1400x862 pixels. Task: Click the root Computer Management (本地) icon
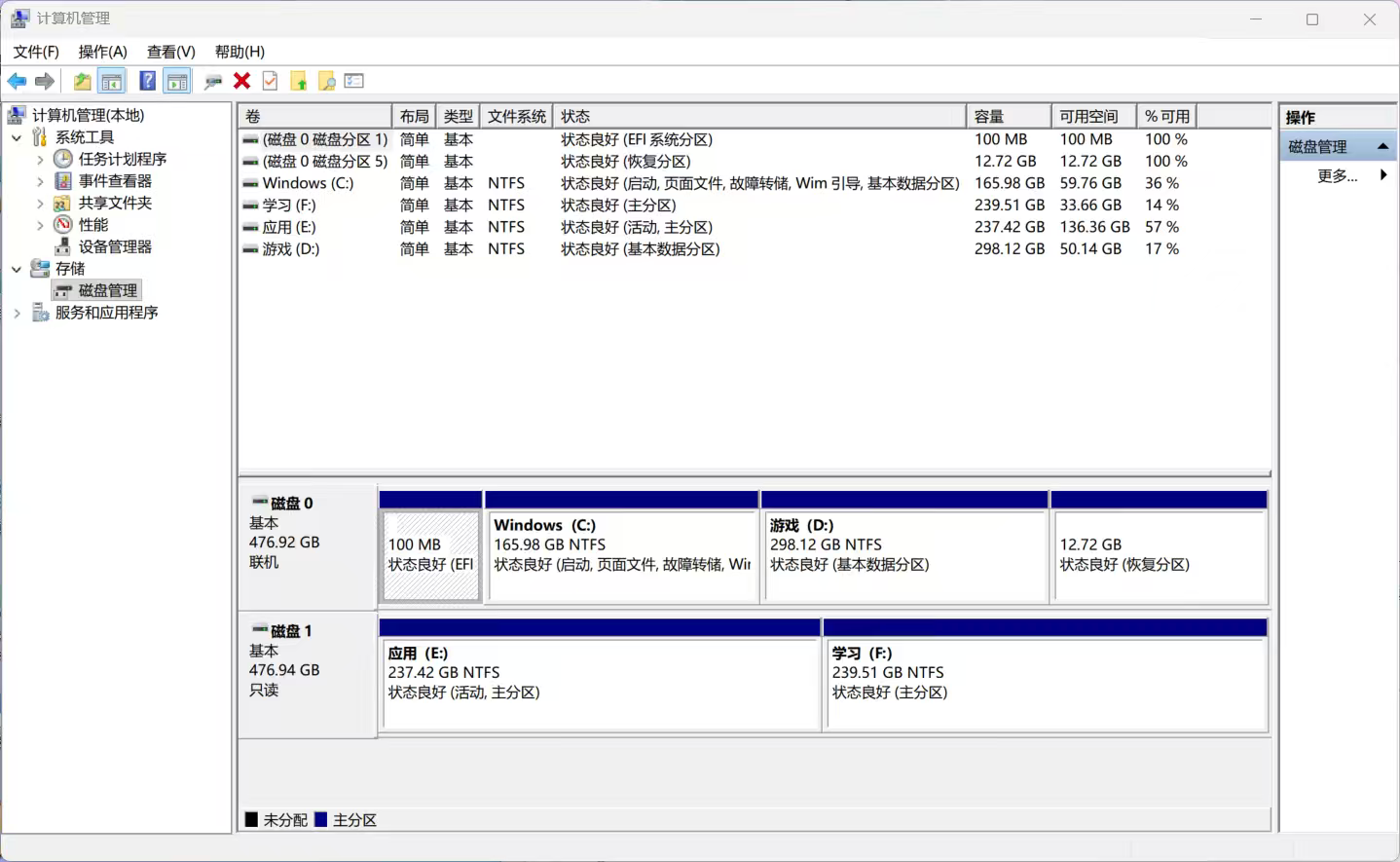tap(17, 115)
